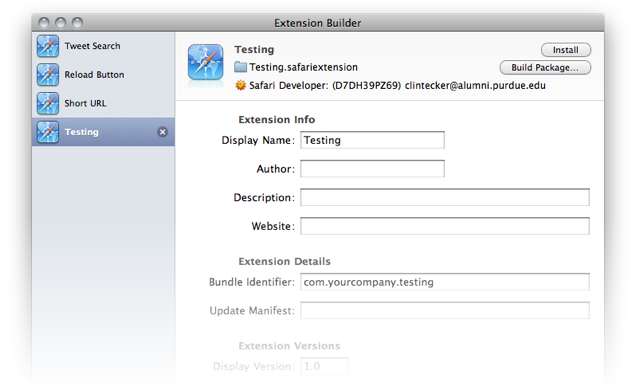Click the Extension Details heading
The image size is (636, 390).
click(284, 261)
